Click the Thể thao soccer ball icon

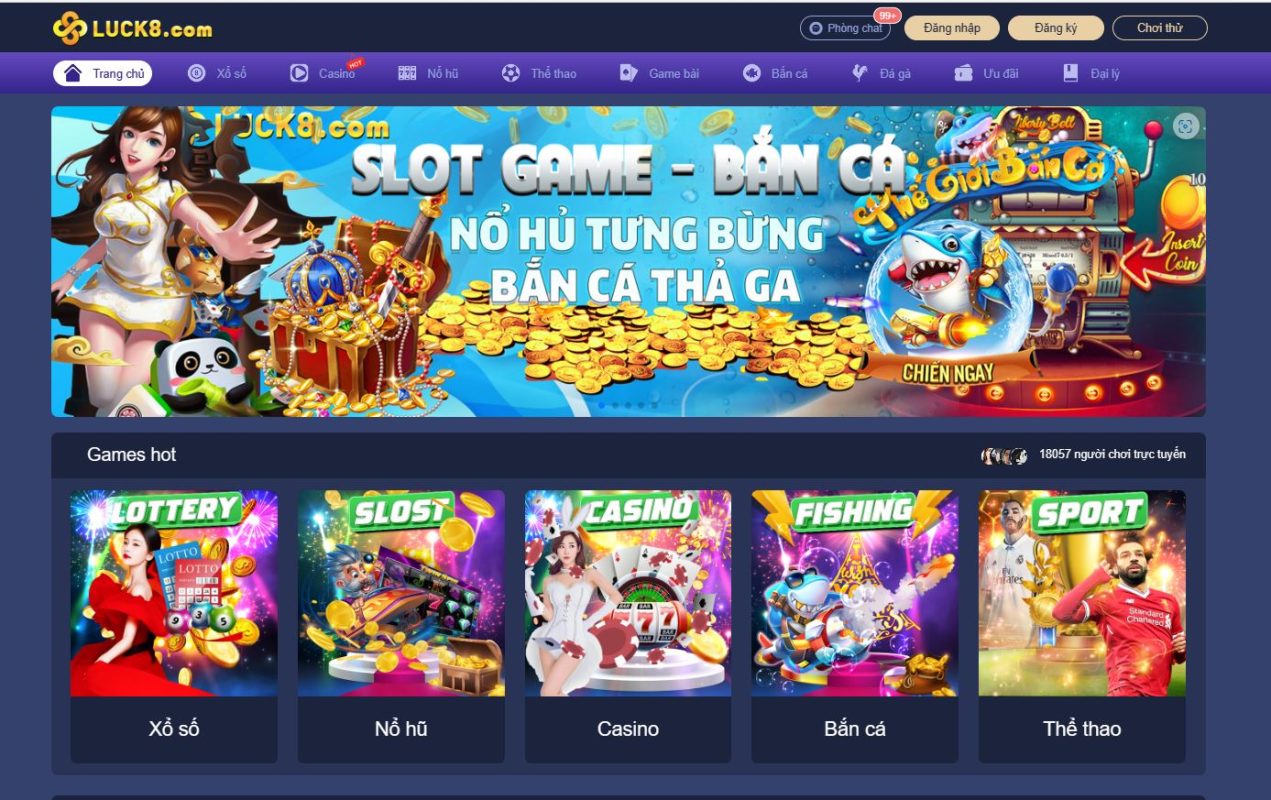coord(511,73)
